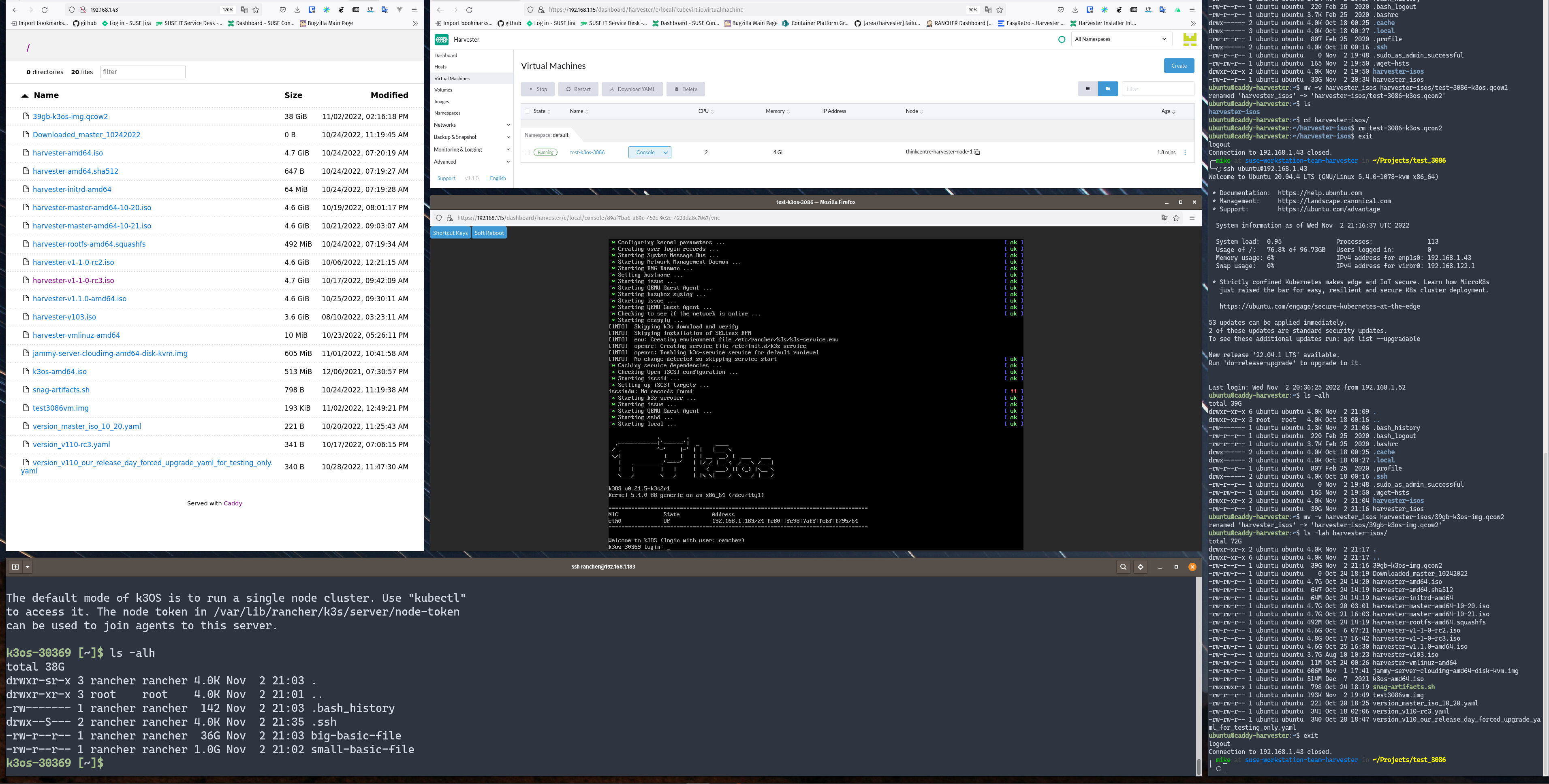
Task: Open the harvester-v103.iso file link
Action: pos(64,317)
